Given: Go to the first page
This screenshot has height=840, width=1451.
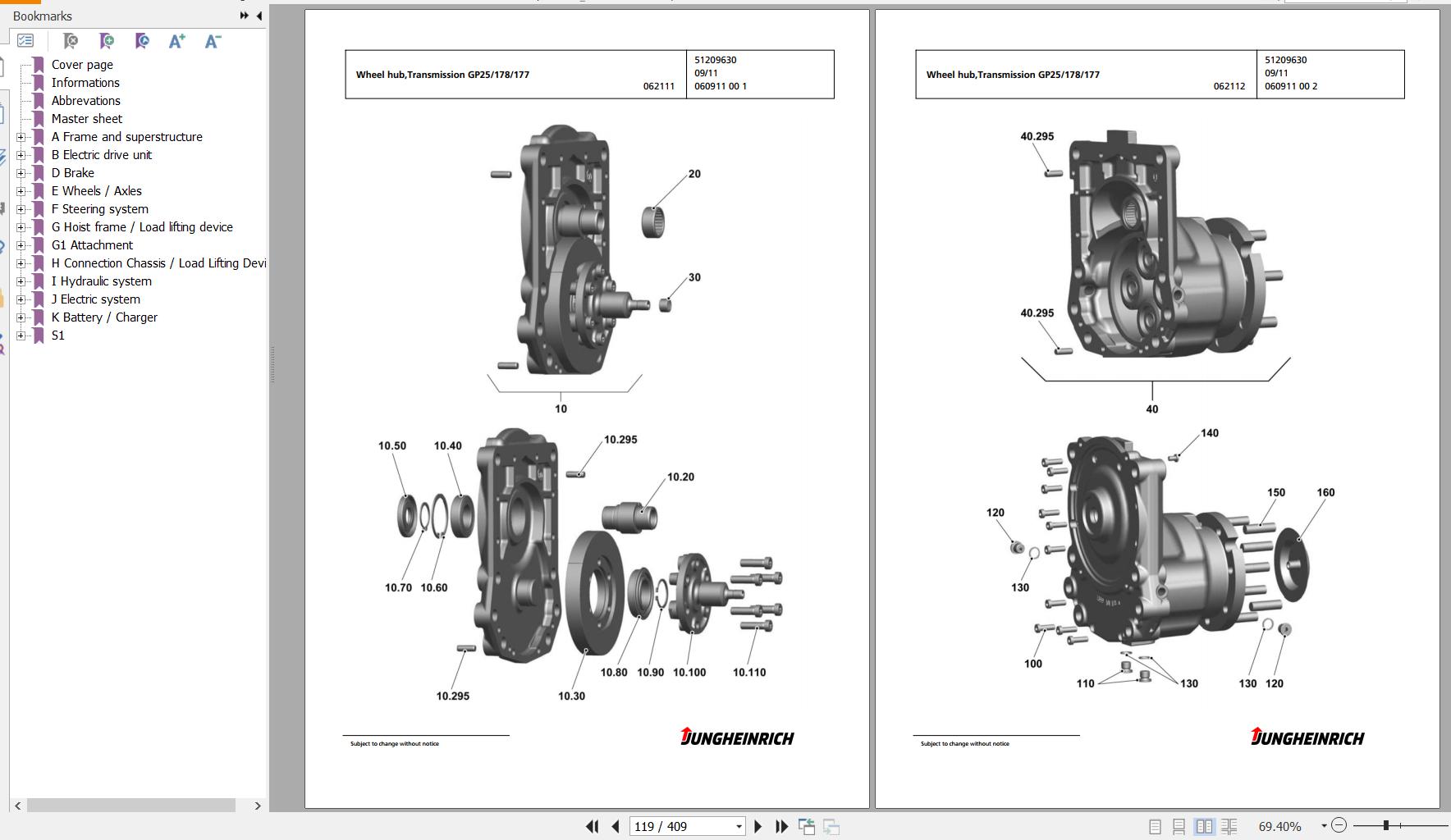Looking at the screenshot, I should [x=592, y=826].
